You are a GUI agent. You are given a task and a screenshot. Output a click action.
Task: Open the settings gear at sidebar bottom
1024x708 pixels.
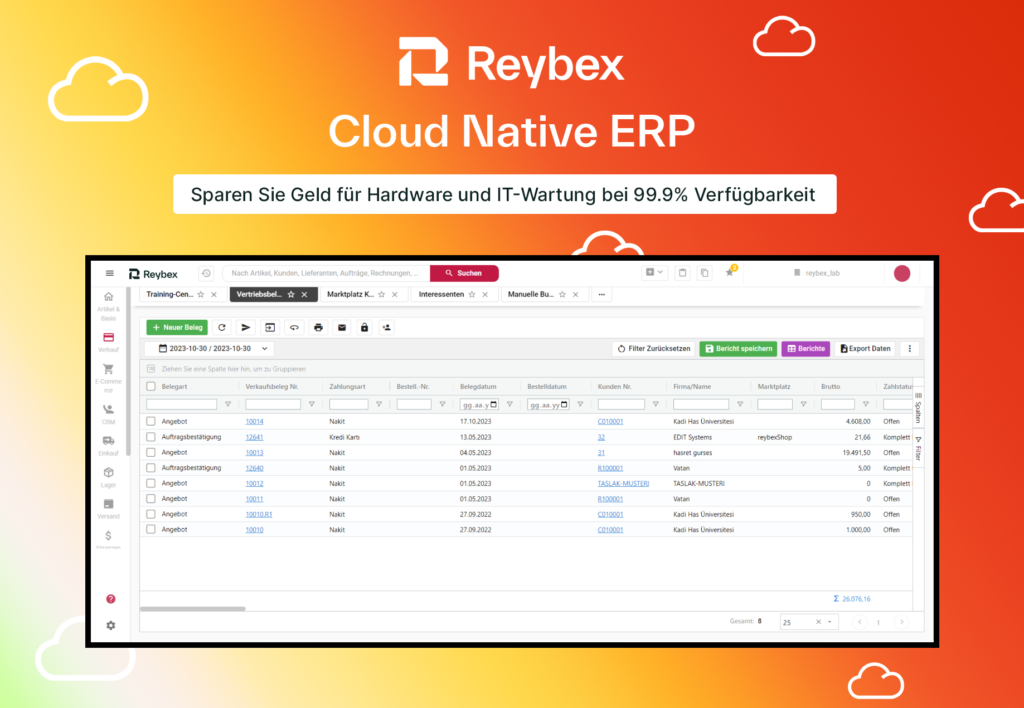pyautogui.click(x=110, y=625)
